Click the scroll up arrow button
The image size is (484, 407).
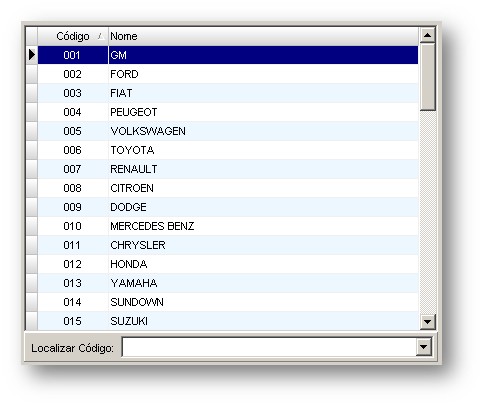coord(428,35)
